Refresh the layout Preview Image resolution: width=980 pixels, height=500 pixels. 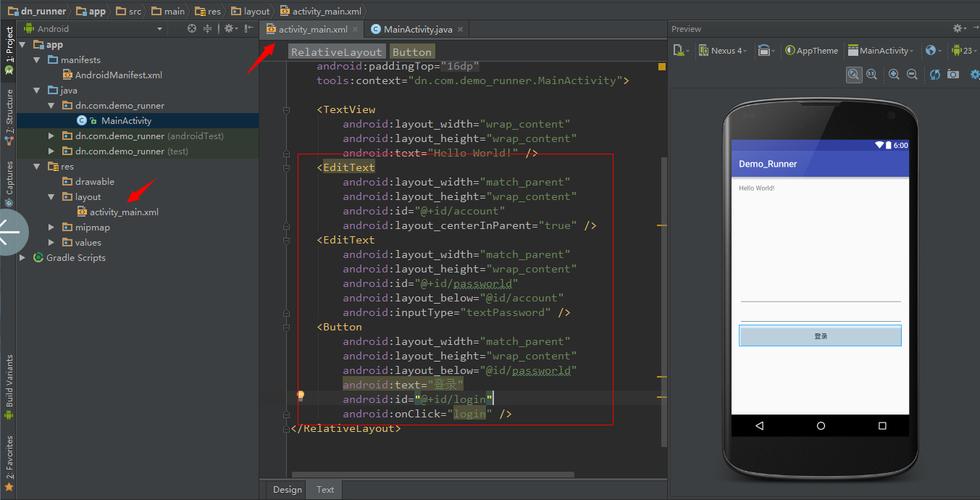point(935,74)
